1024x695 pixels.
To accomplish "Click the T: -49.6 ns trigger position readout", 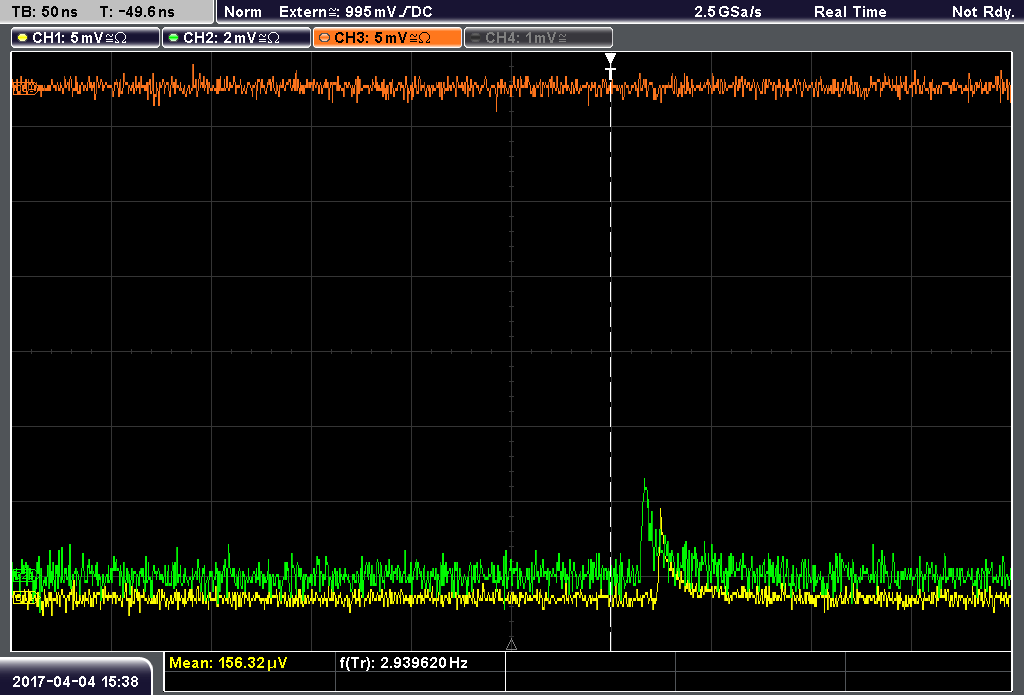I will (137, 12).
